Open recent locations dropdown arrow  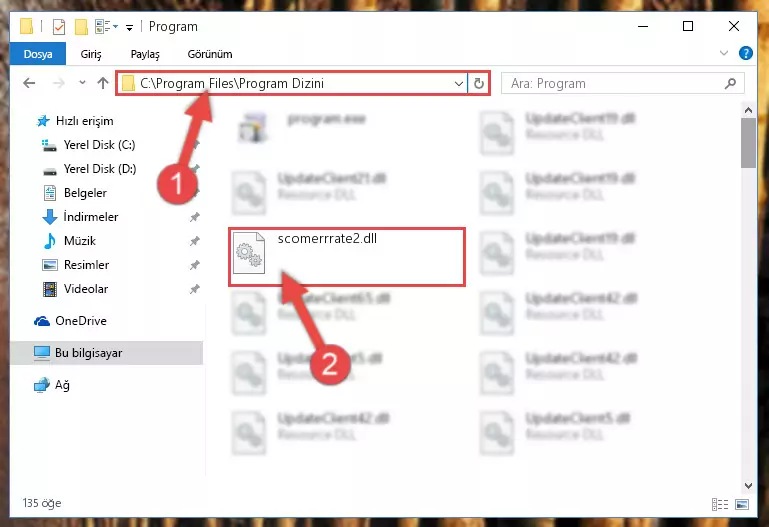pyautogui.click(x=82, y=83)
